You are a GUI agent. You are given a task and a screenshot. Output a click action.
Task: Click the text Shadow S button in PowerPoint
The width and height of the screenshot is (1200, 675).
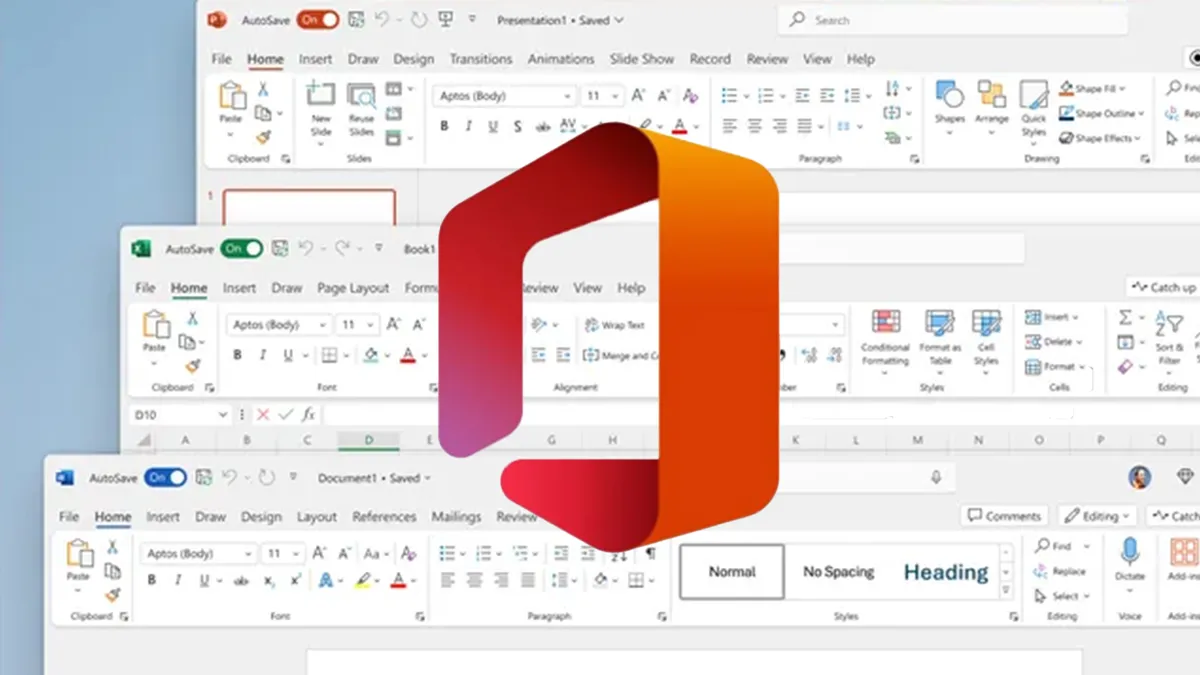pos(517,127)
